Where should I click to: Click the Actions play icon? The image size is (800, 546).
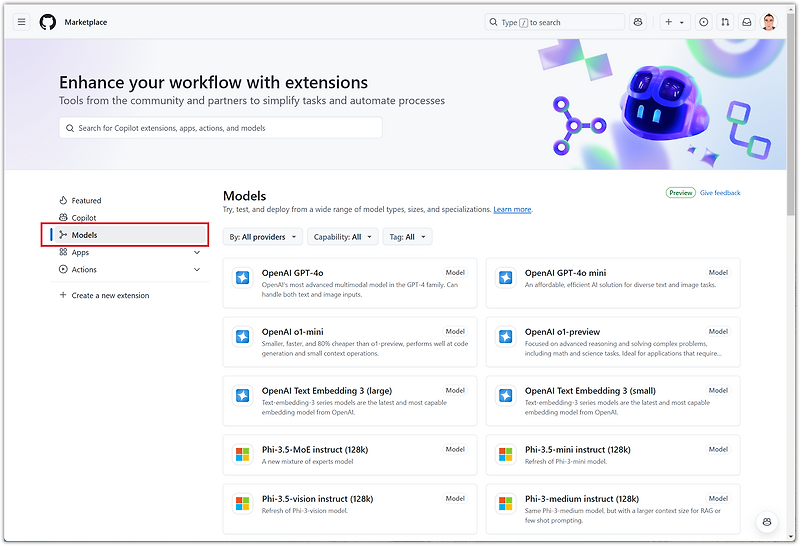pos(63,269)
